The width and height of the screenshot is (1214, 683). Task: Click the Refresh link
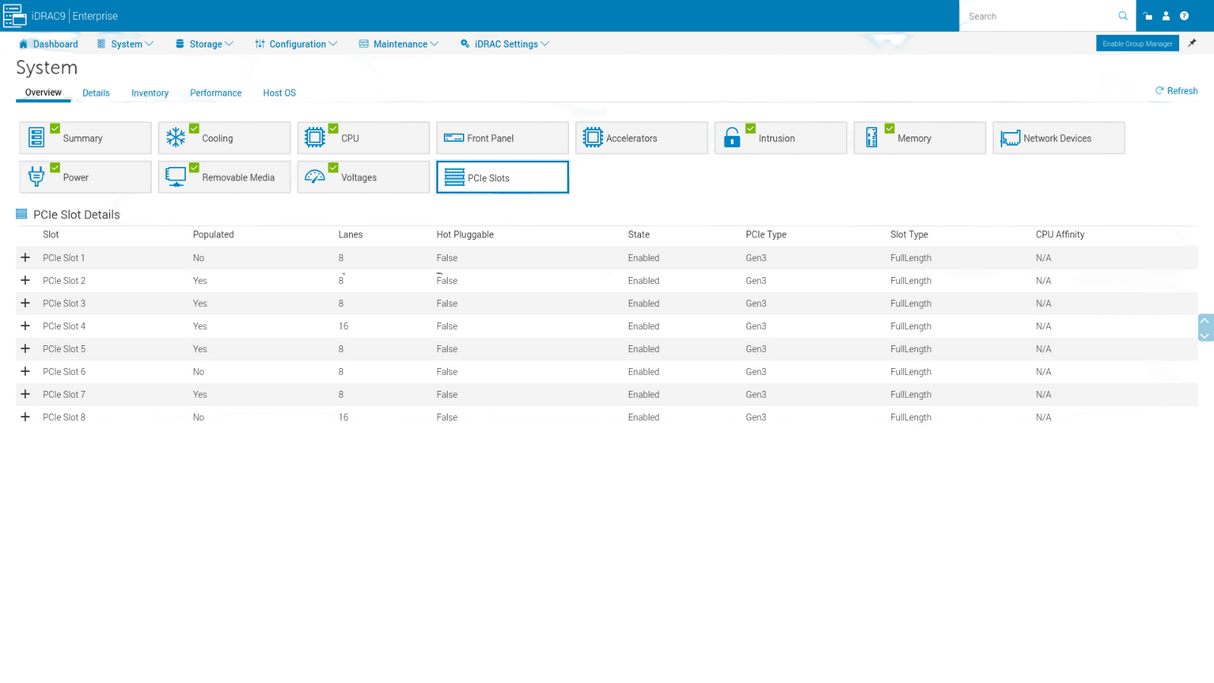coord(1176,91)
